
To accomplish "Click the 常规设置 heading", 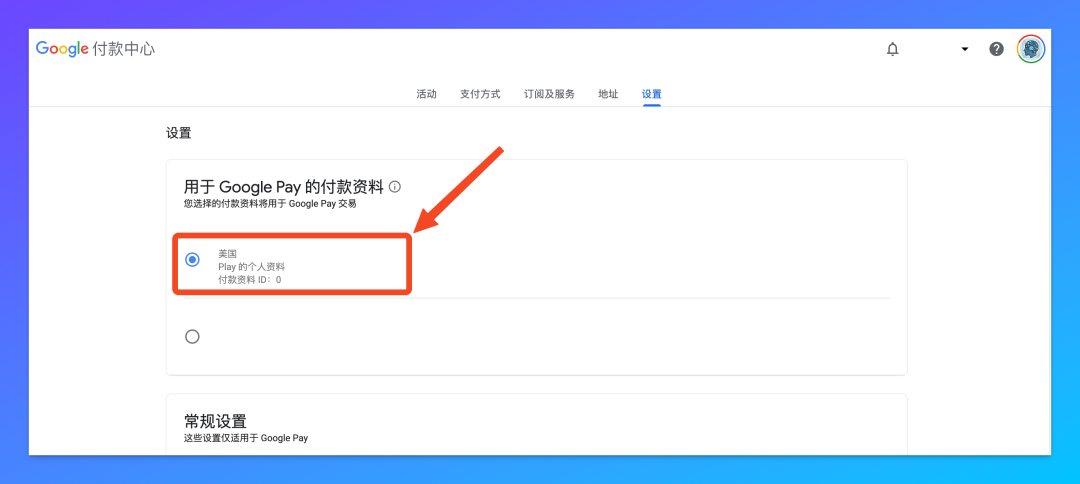I will coord(215,421).
